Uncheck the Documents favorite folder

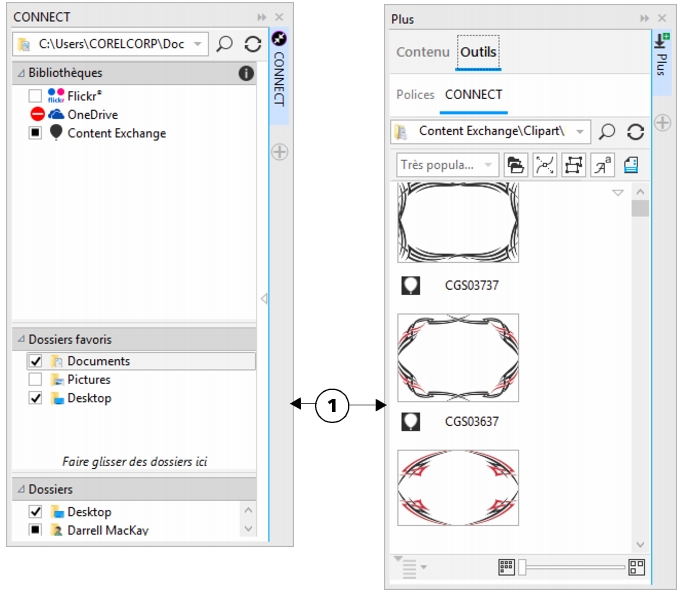coord(35,361)
